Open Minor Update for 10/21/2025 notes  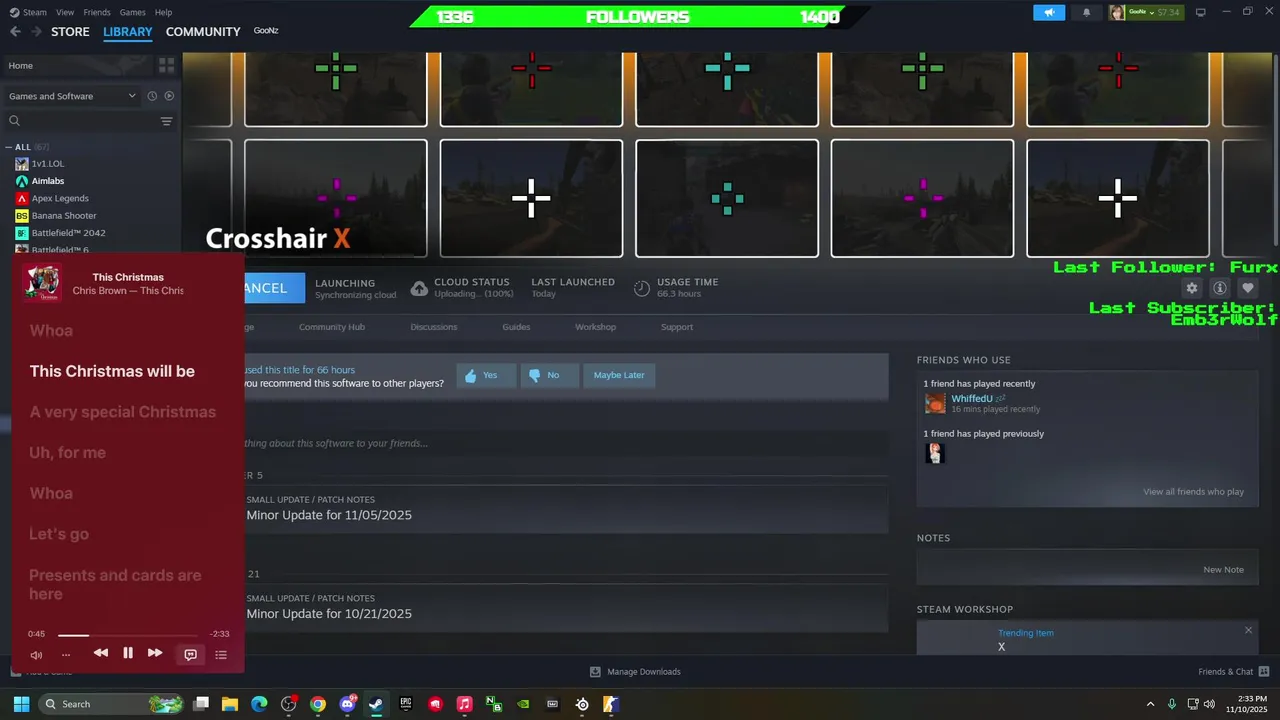tap(329, 614)
